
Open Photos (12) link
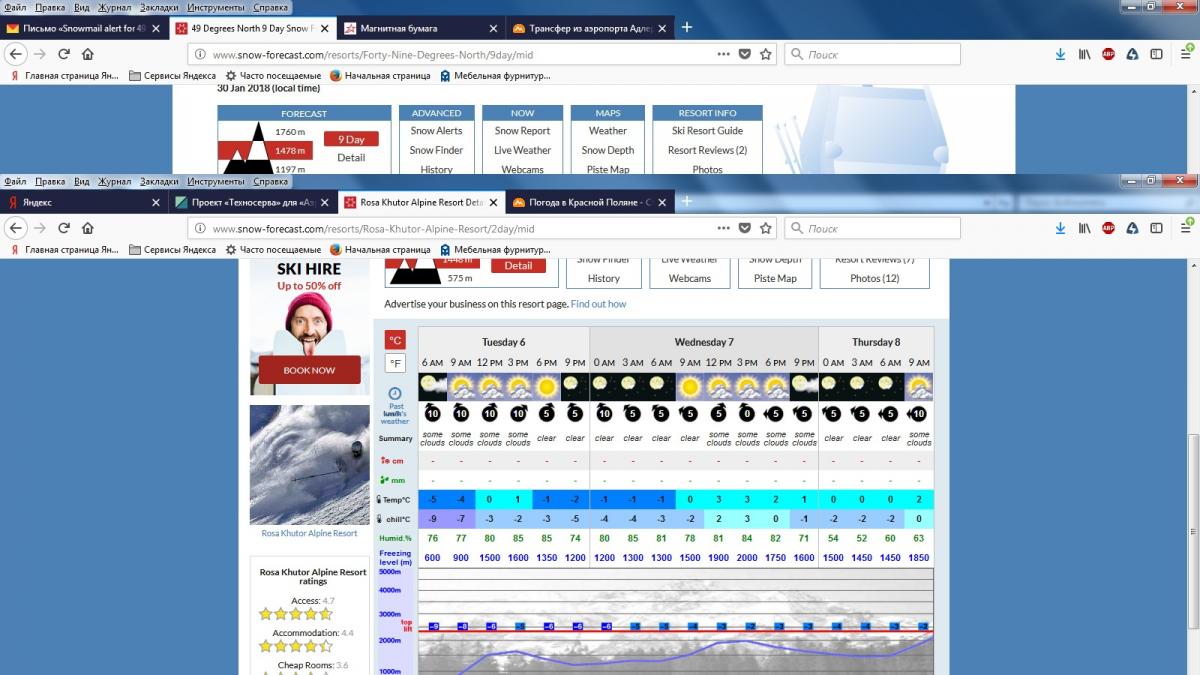click(x=874, y=278)
